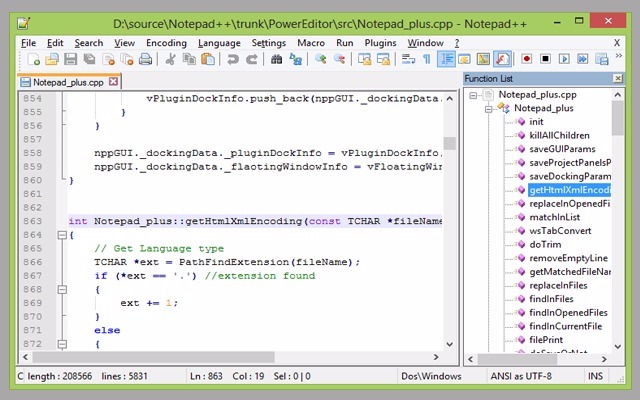Paste using the clipboard icon
The height and width of the screenshot is (400, 640).
point(208,59)
